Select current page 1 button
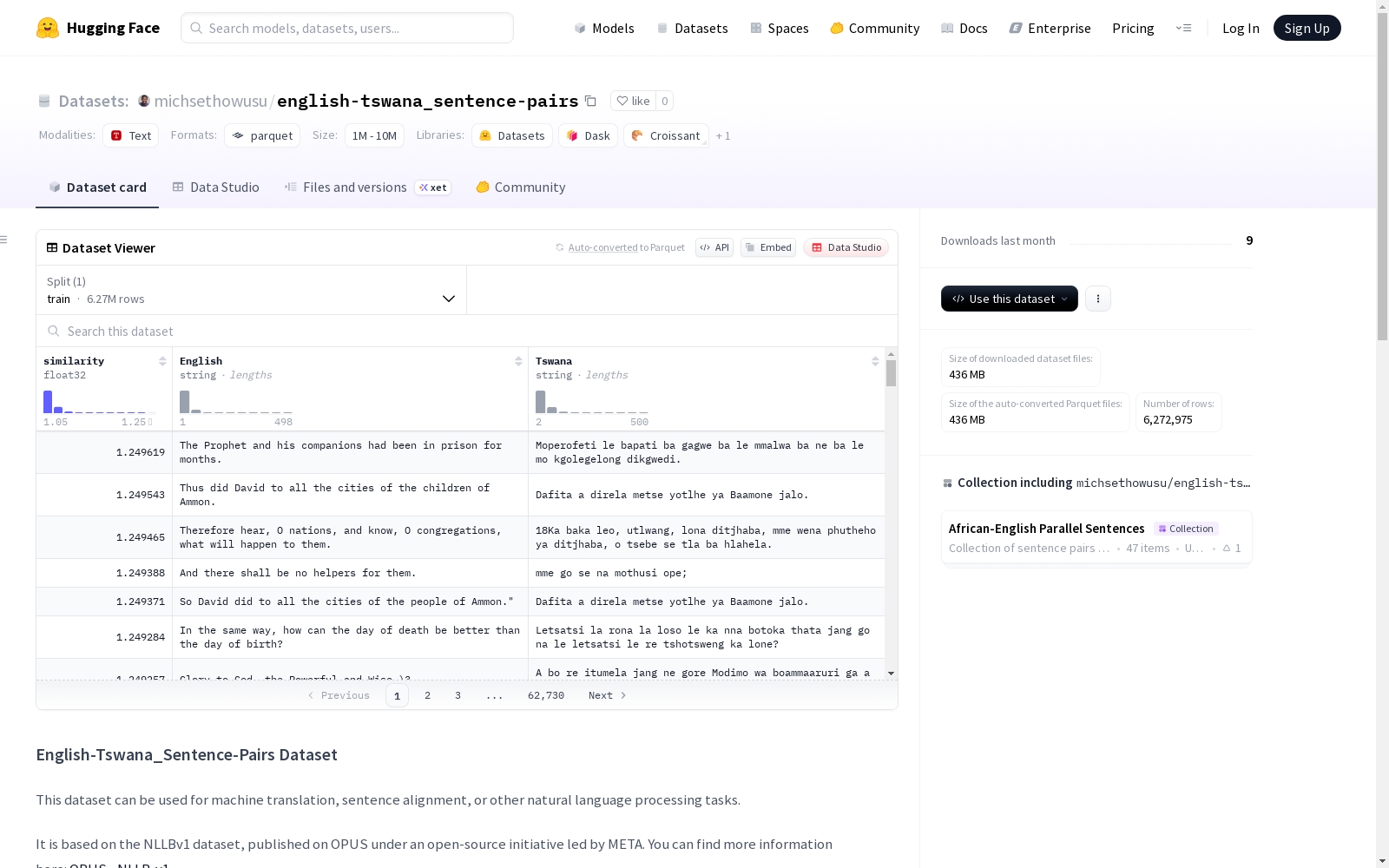This screenshot has width=1389, height=868. [x=397, y=695]
